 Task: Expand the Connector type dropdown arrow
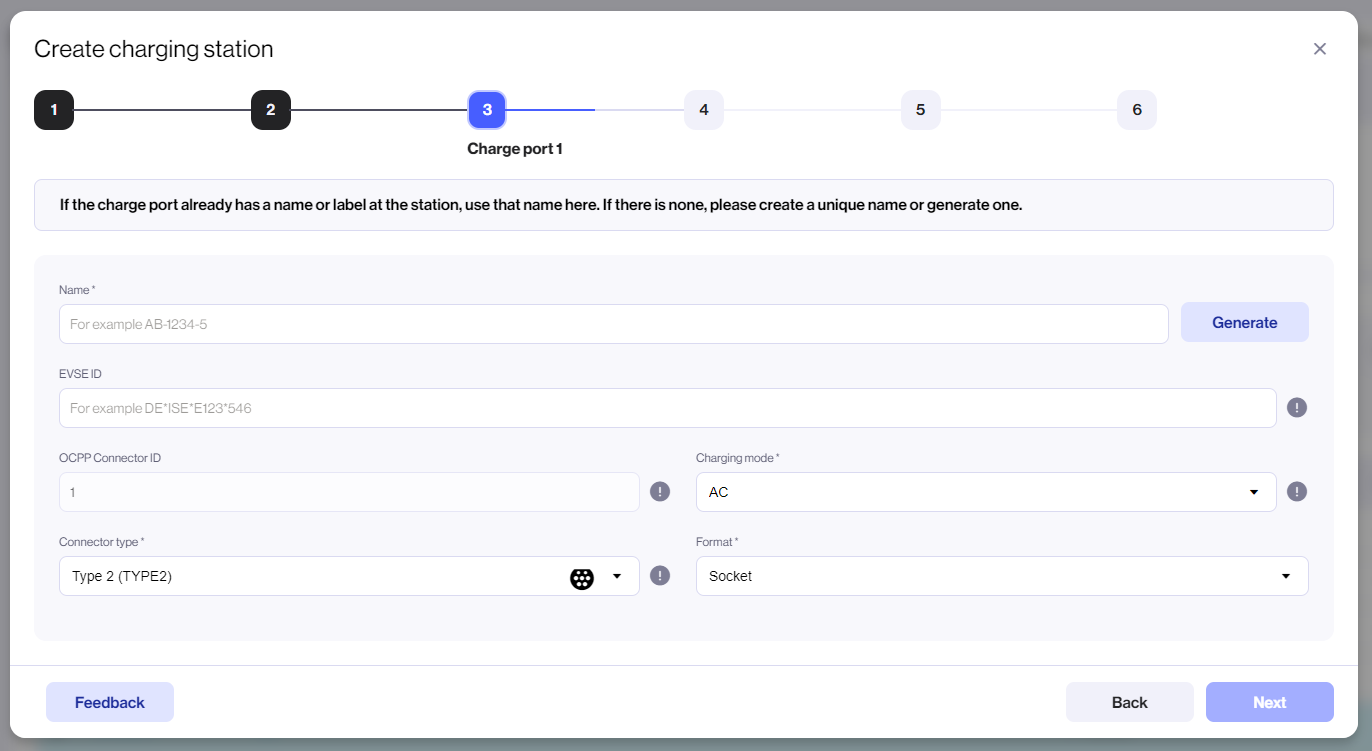[x=617, y=576]
